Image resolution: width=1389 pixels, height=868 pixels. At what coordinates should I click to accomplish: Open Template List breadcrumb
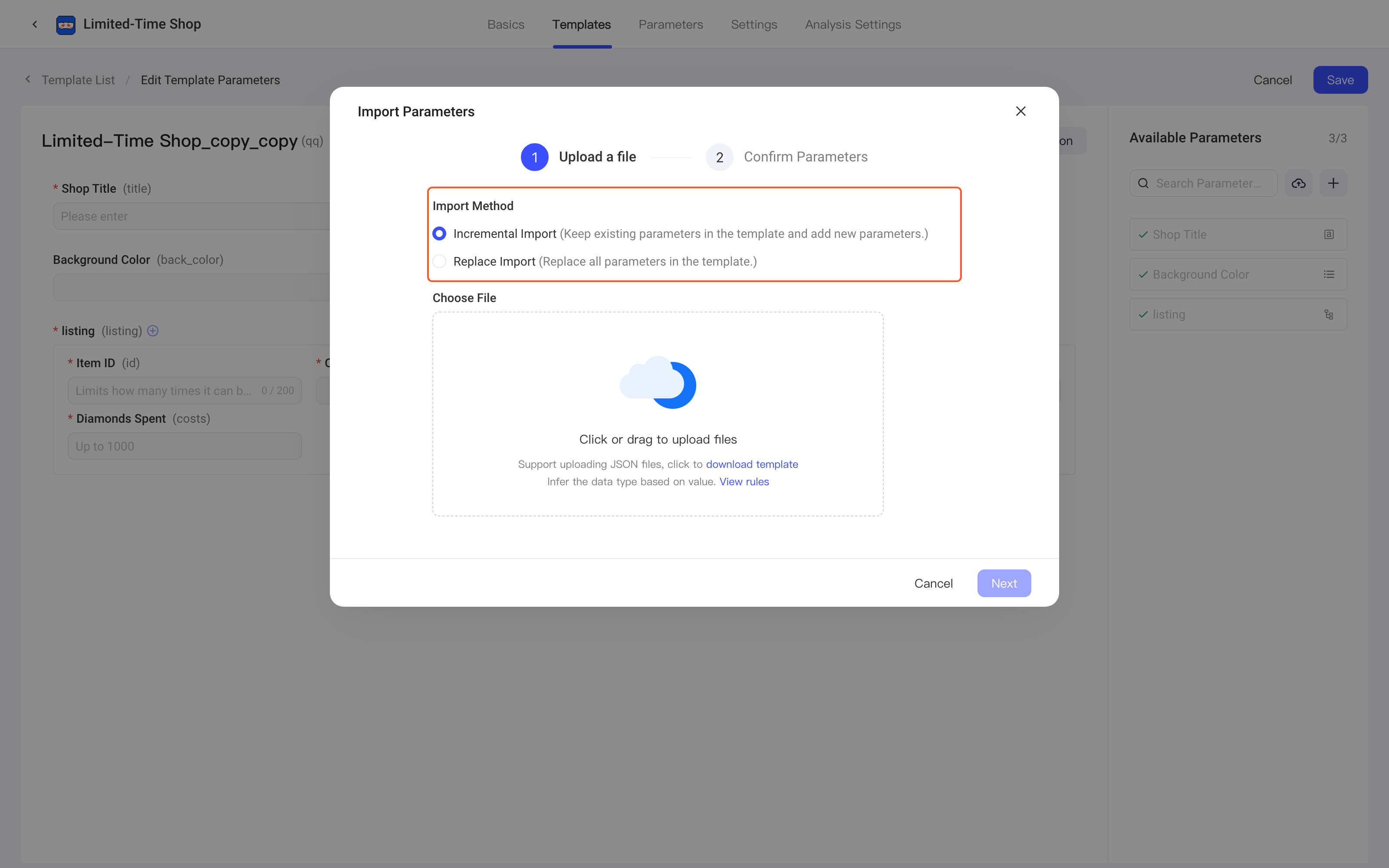point(78,80)
